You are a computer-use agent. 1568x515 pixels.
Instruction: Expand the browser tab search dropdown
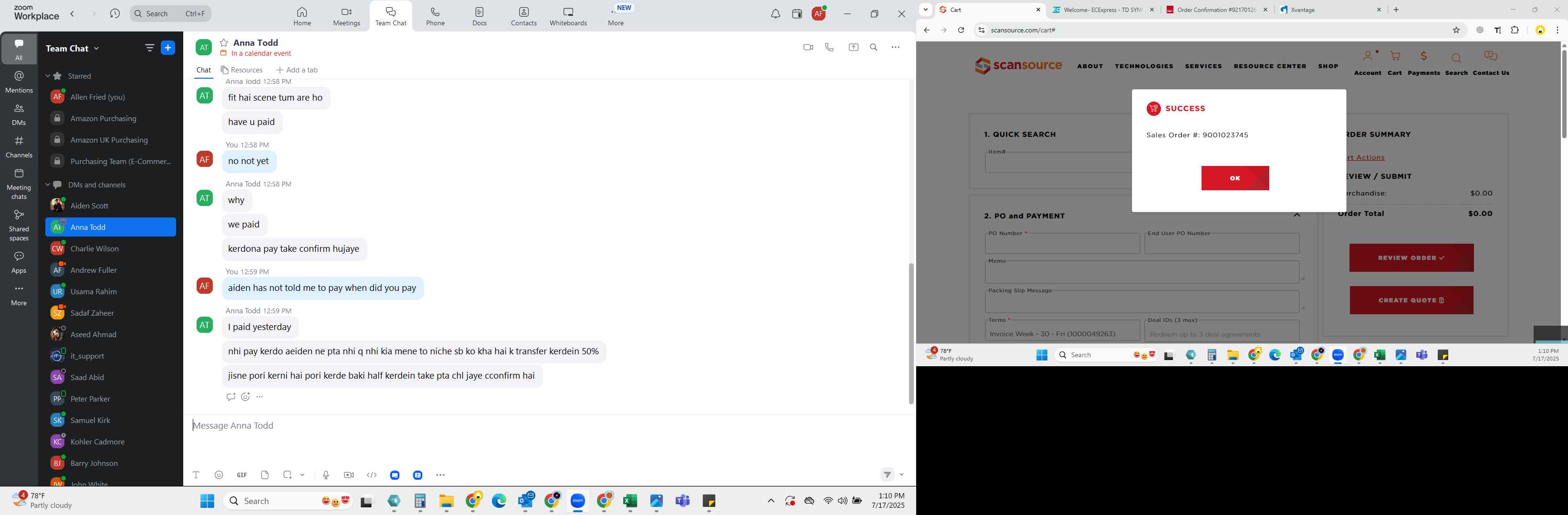925,10
